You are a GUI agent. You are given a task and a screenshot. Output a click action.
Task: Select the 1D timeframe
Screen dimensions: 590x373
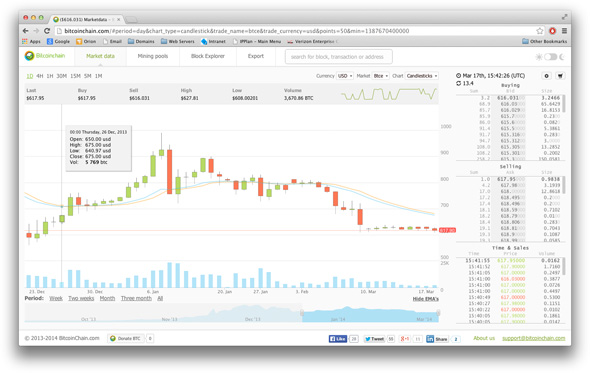tap(30, 76)
